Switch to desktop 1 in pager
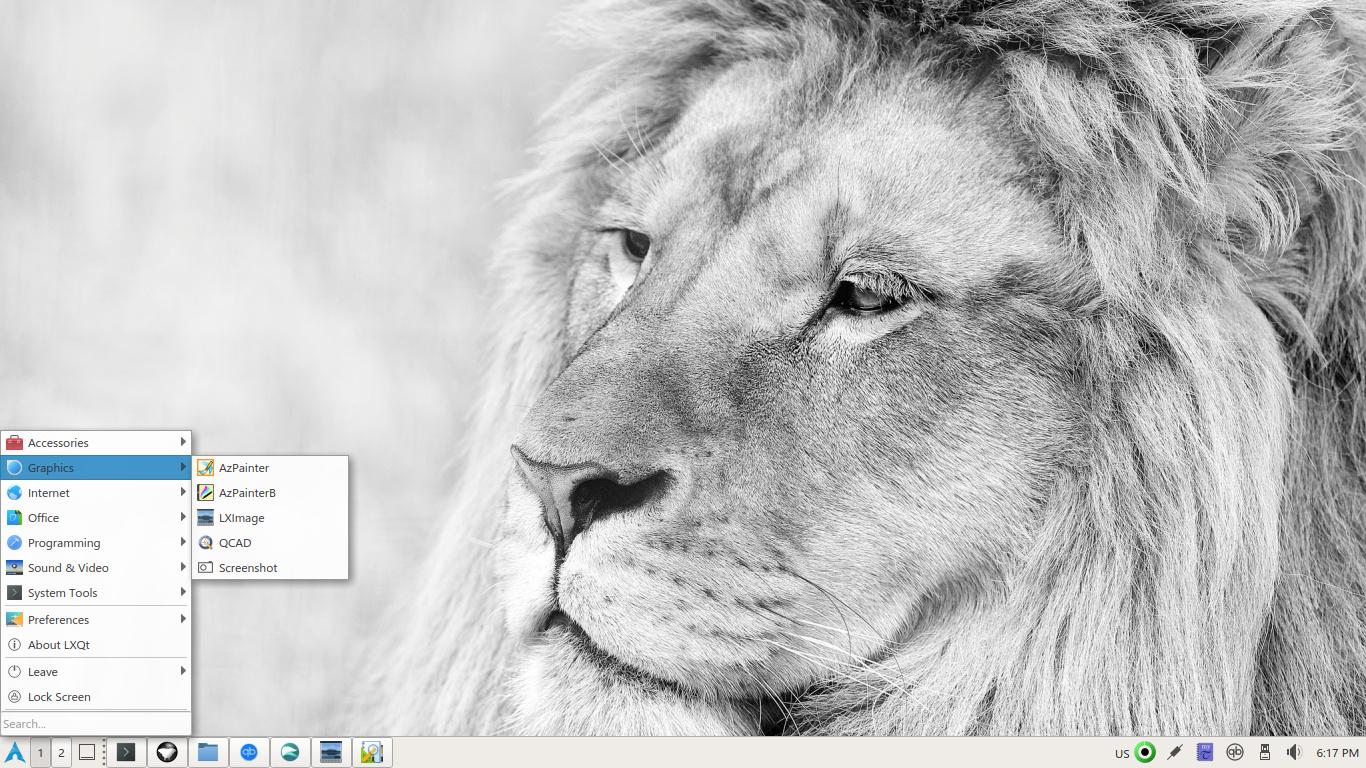 tap(40, 753)
